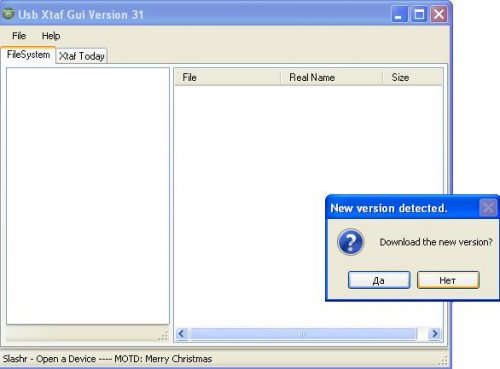
Task: Switch to the FileSystem tab
Action: click(x=28, y=55)
